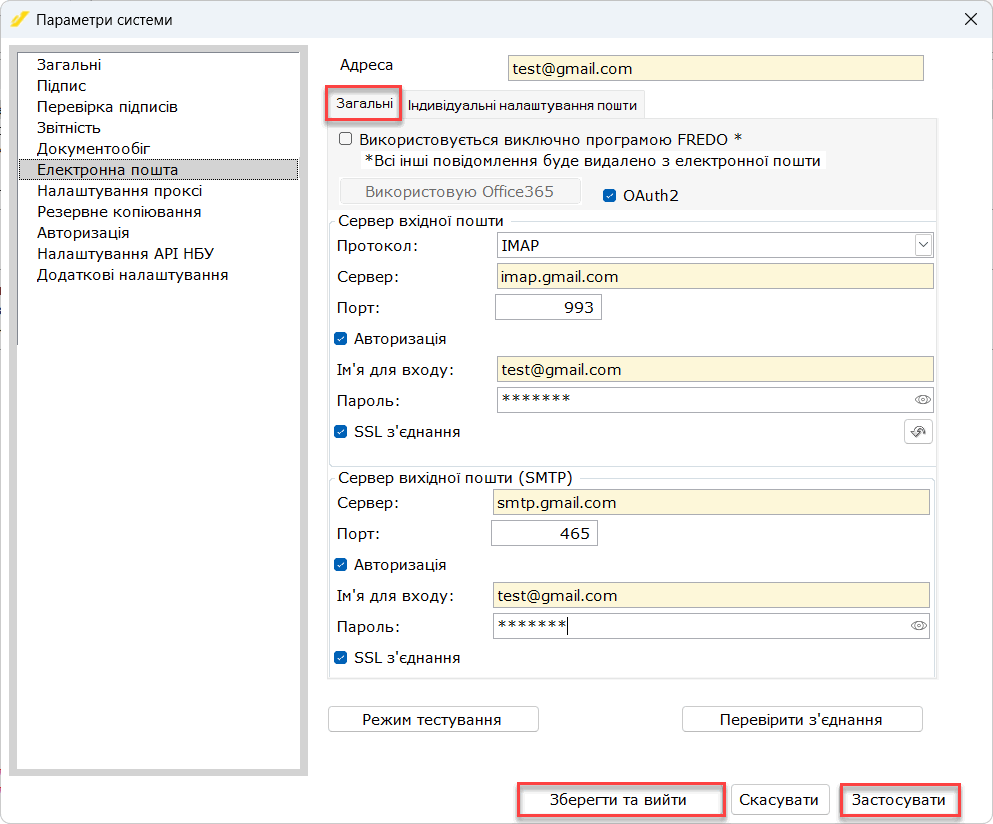
Task: Click the Використовую Office365 button
Action: coord(460,191)
